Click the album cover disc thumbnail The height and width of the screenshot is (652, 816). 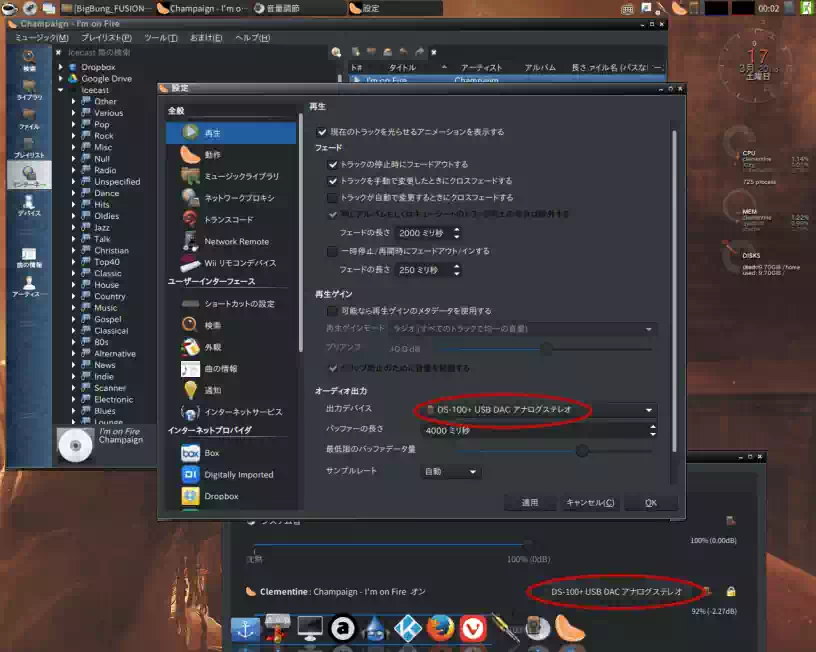pos(75,445)
